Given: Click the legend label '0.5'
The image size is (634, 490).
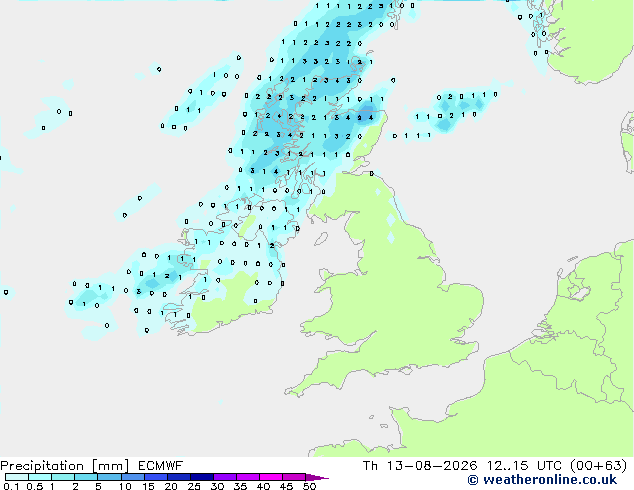Looking at the screenshot, I should pyautogui.click(x=34, y=486).
